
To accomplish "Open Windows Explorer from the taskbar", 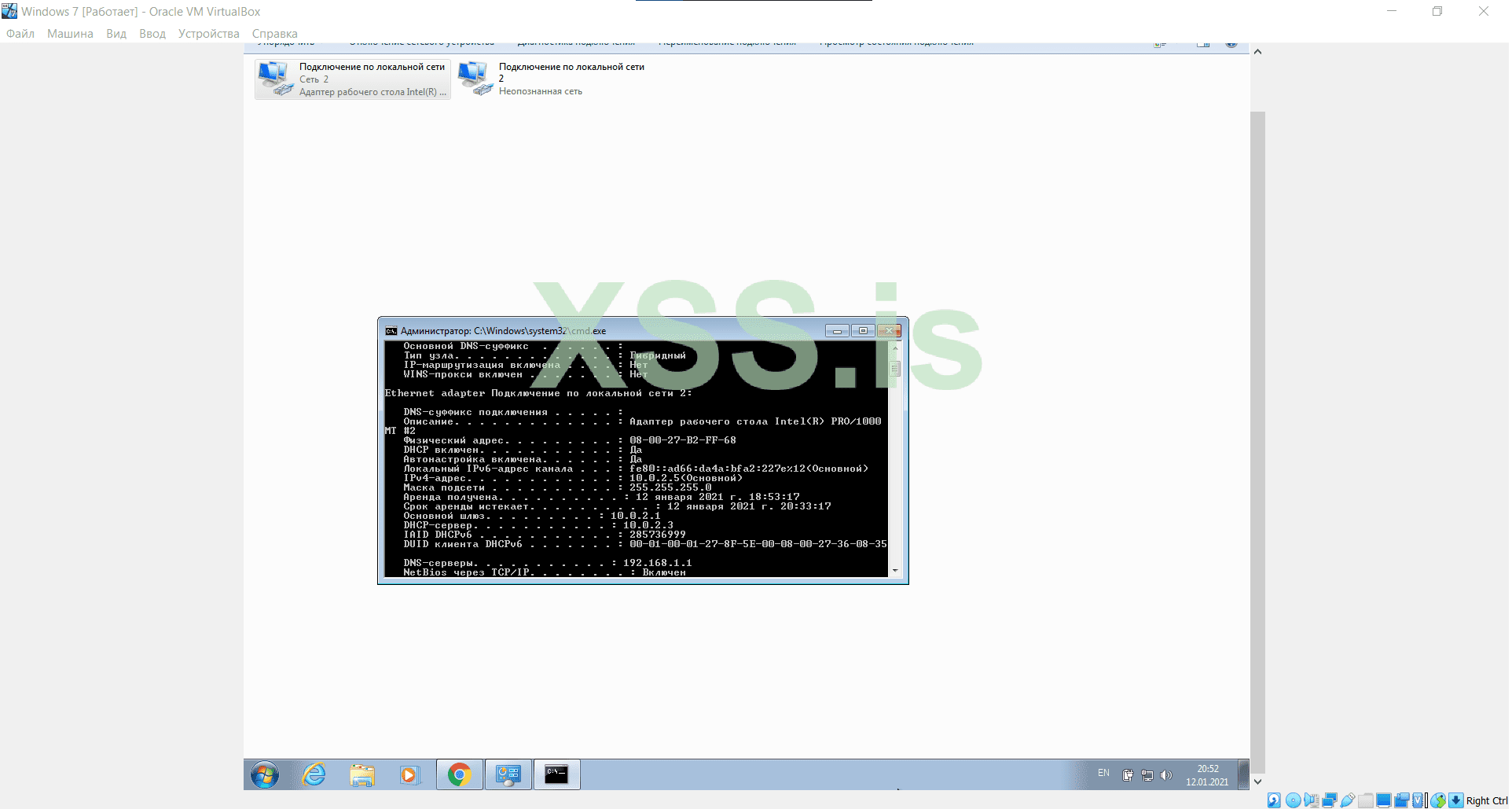I will point(362,774).
